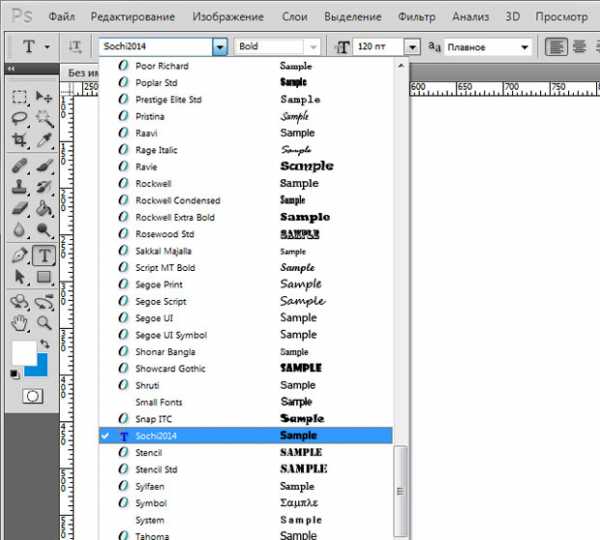600x540 pixels.
Task: Select the Pen tool
Action: [x=19, y=255]
